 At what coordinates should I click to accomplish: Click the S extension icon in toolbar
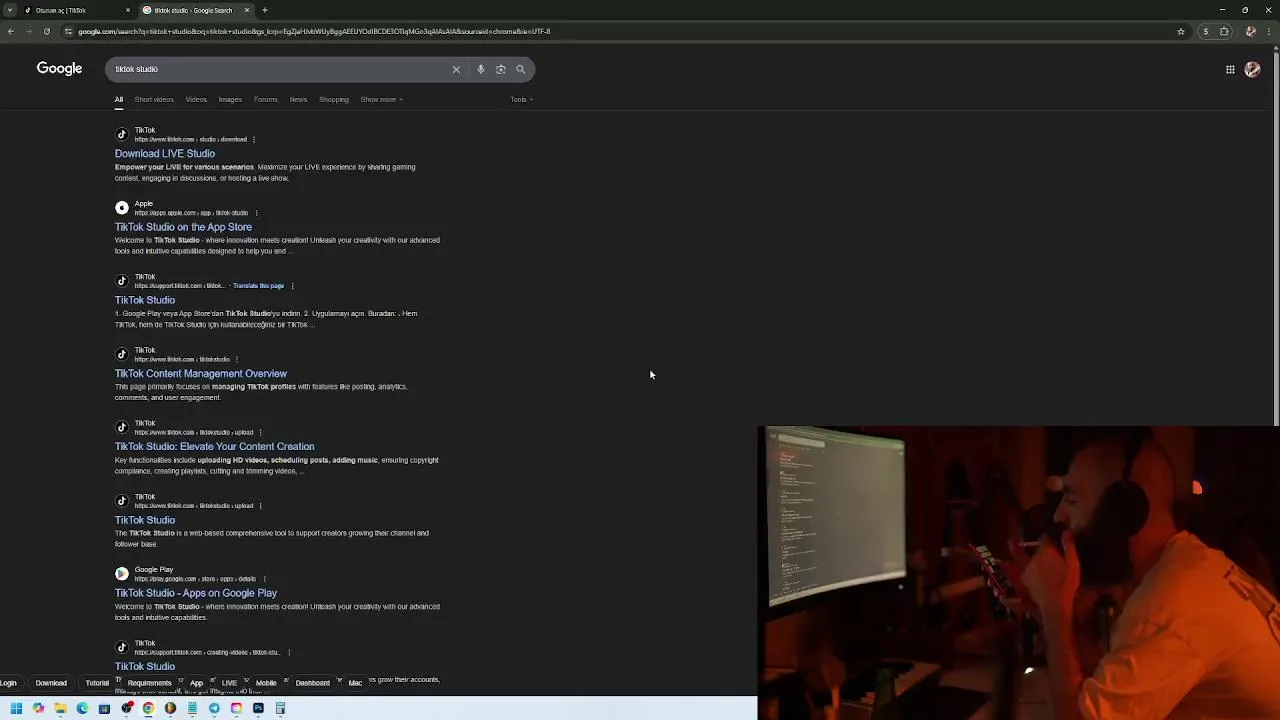1205,31
